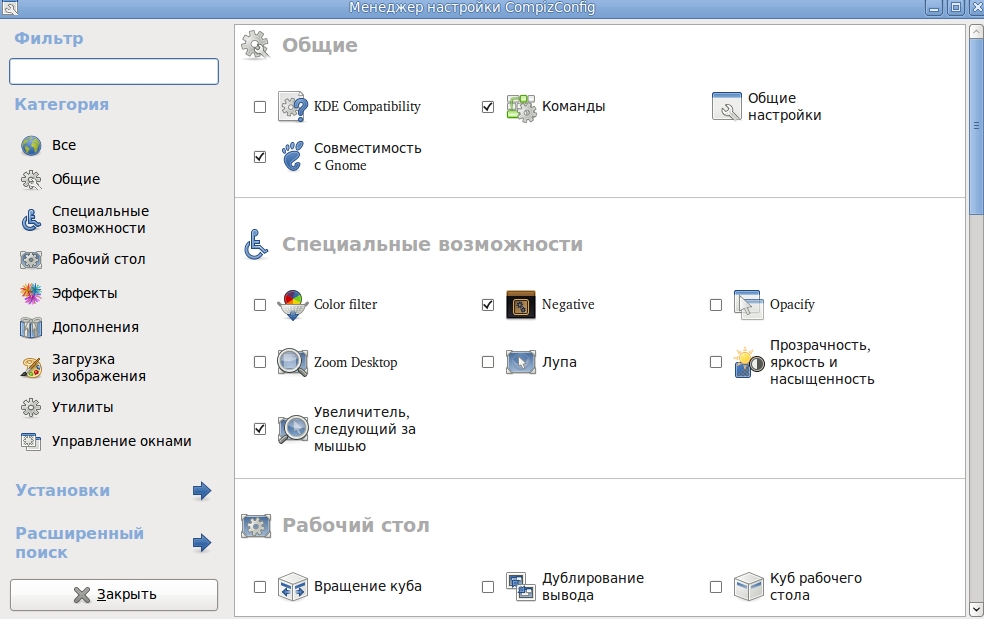
Task: Enable the Opacify checkbox
Action: point(716,305)
